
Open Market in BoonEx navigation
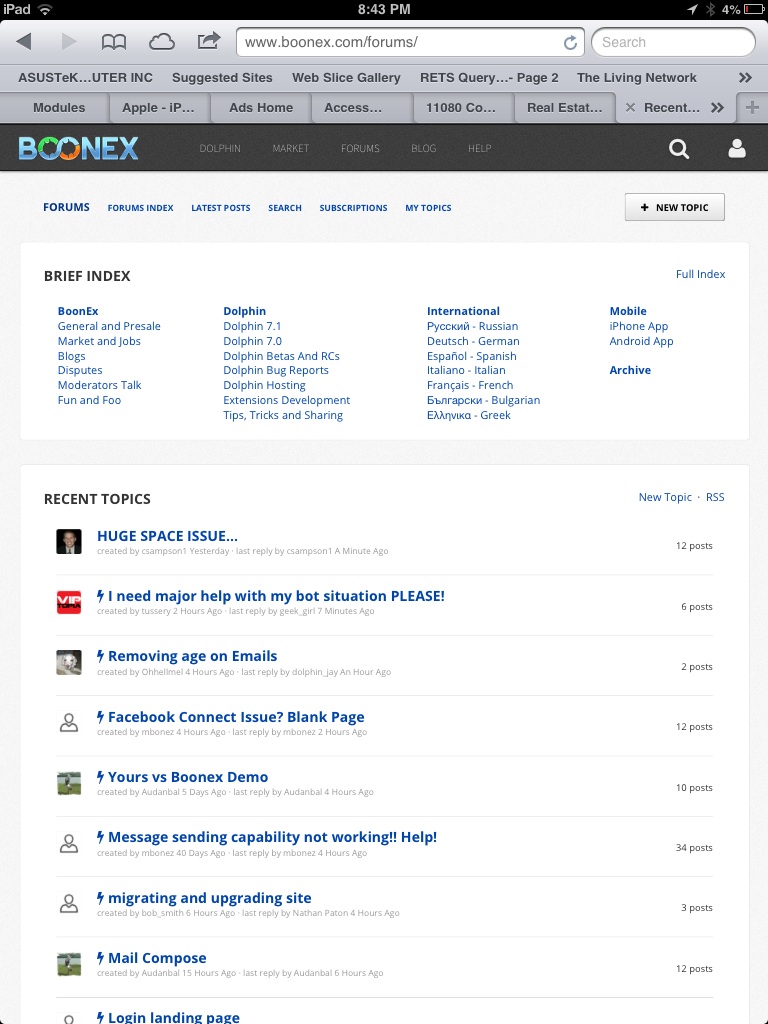(x=290, y=149)
